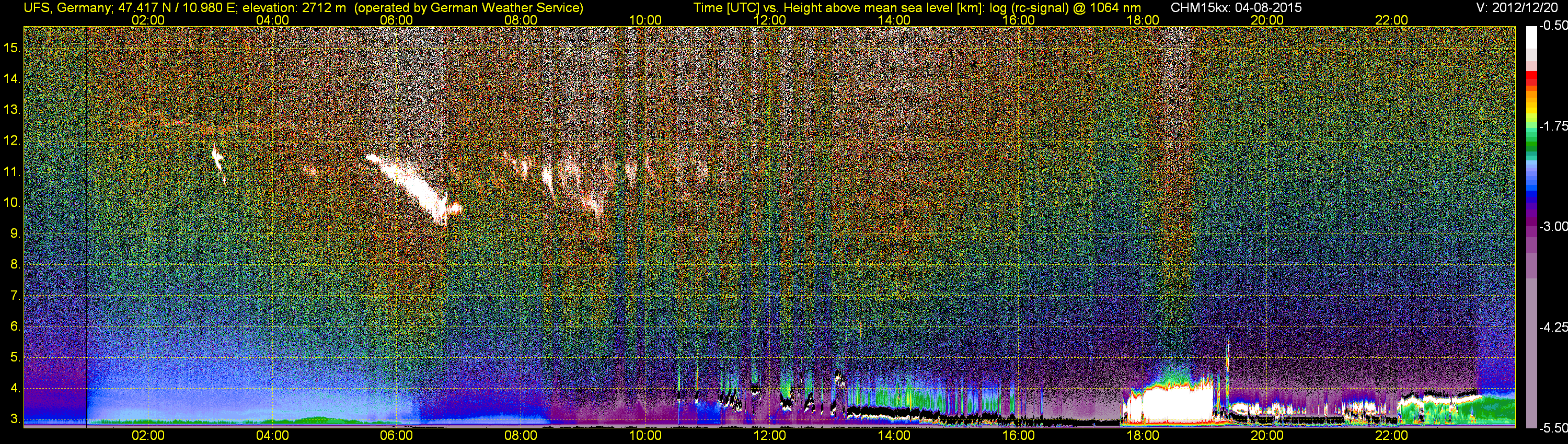Screen dimensions: 1568x444
Task: Select the 13. km height axis label
Action: (x=13, y=110)
